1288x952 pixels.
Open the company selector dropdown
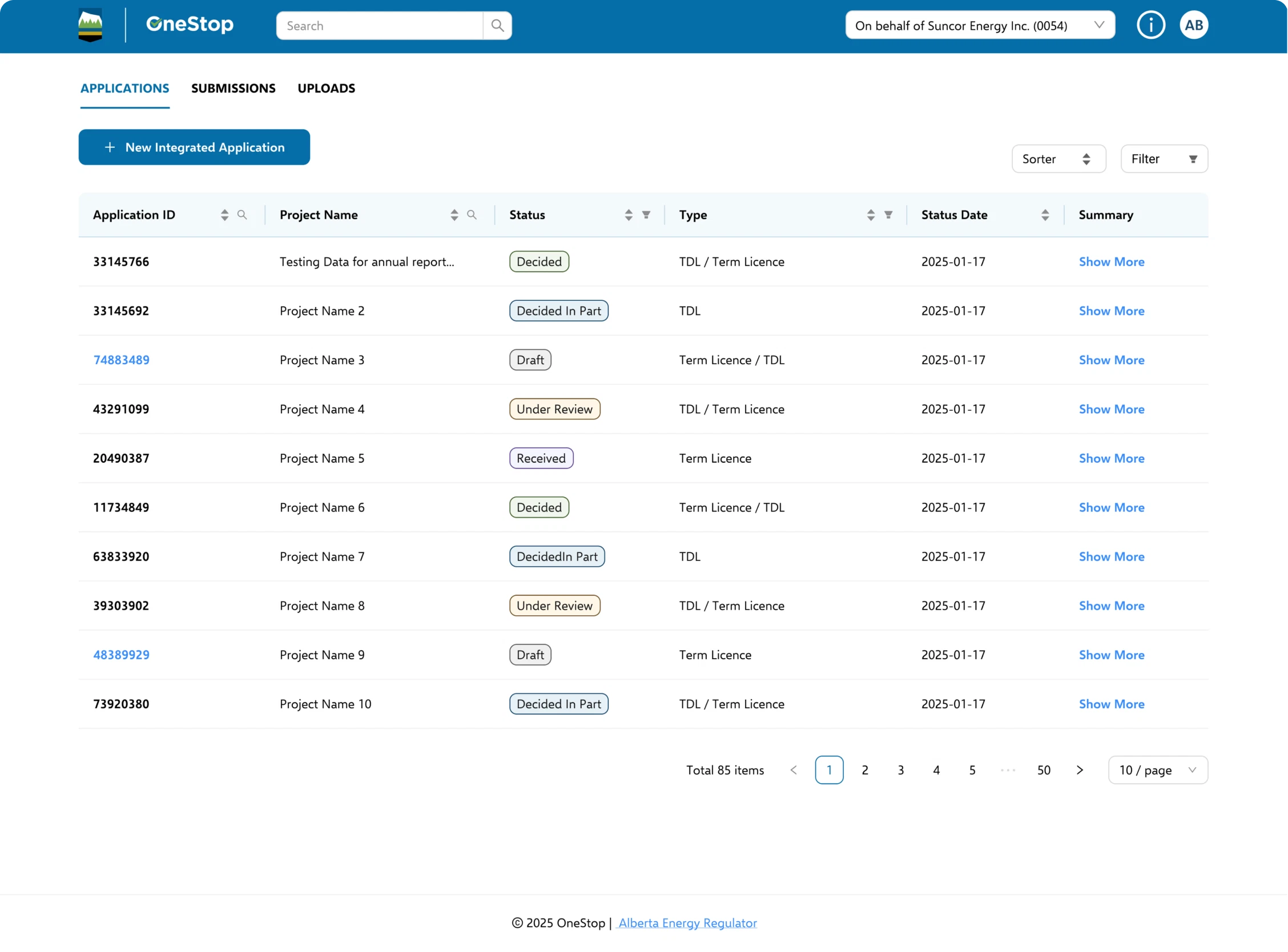point(980,25)
